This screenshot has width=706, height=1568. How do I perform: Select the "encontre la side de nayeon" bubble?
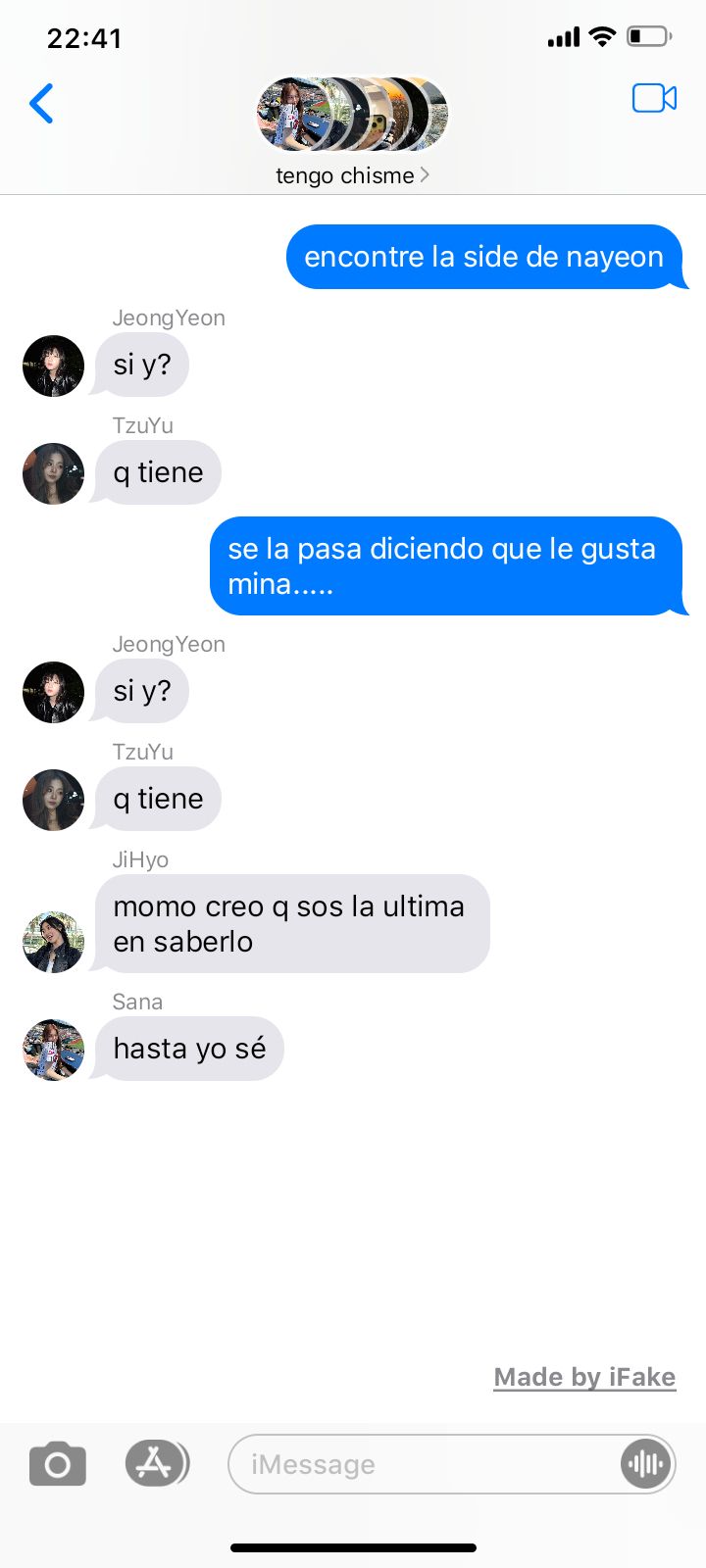[x=486, y=257]
